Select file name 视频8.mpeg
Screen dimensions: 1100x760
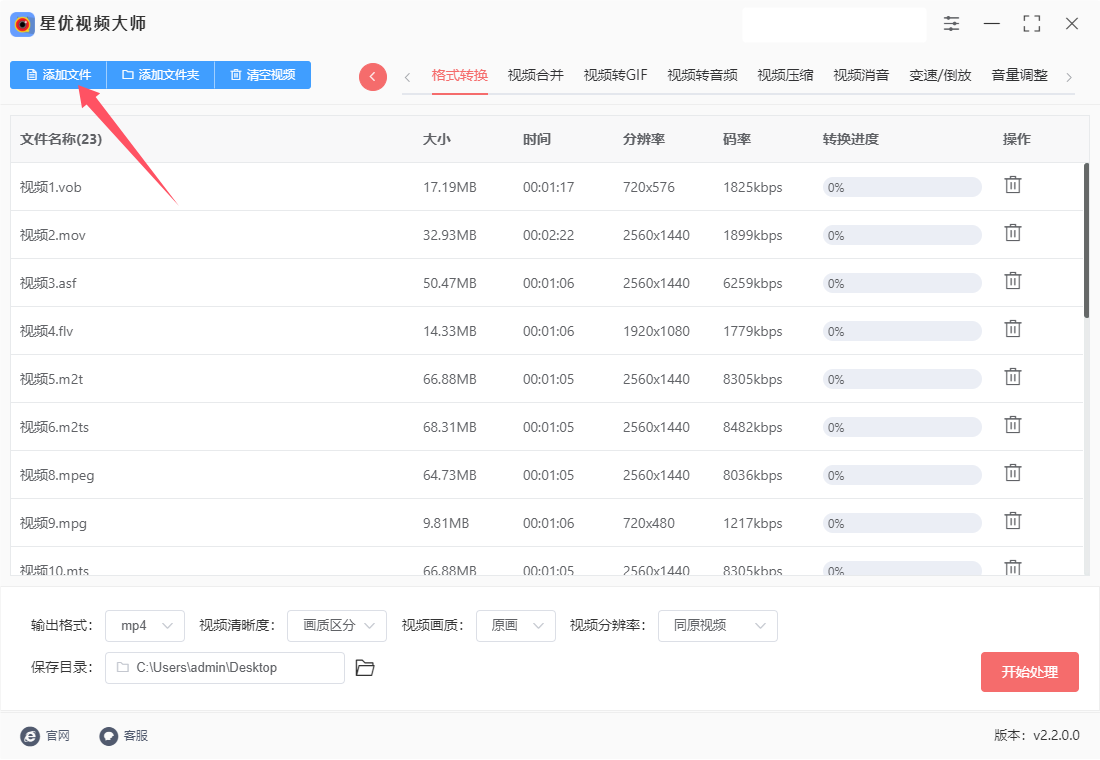coord(57,475)
